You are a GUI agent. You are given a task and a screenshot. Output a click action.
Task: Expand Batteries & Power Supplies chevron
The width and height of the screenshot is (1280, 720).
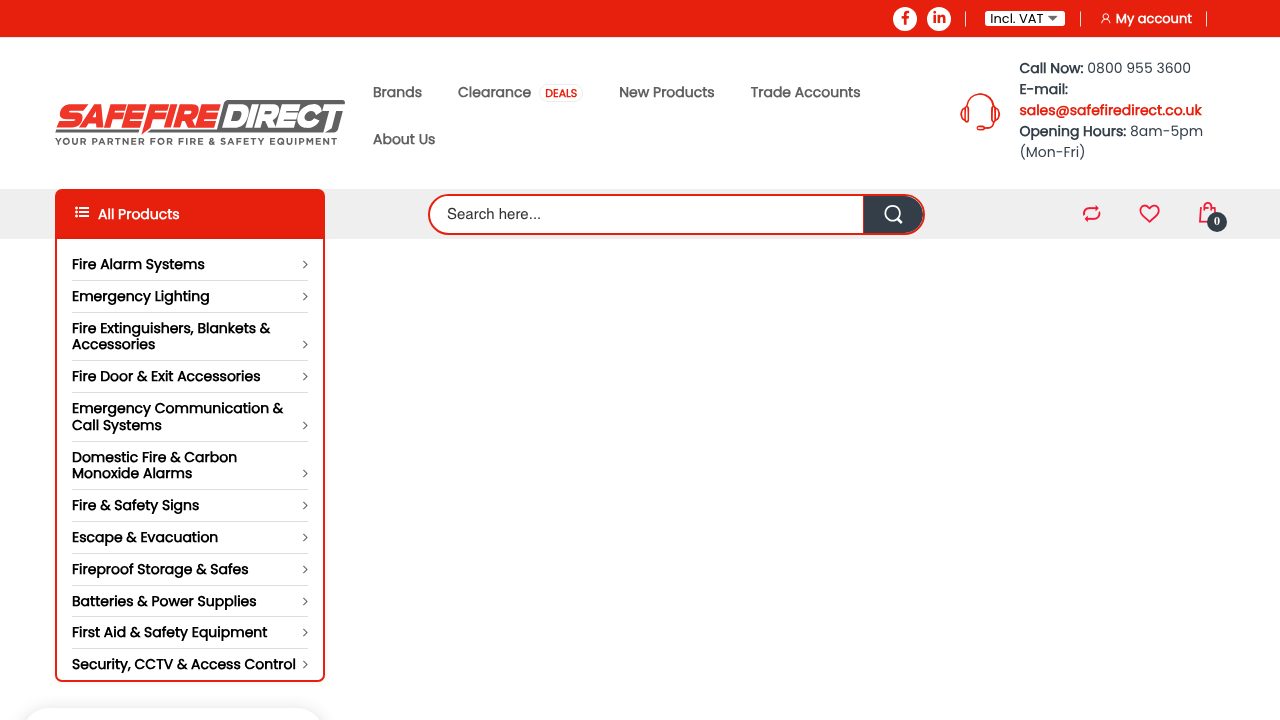pyautogui.click(x=305, y=602)
